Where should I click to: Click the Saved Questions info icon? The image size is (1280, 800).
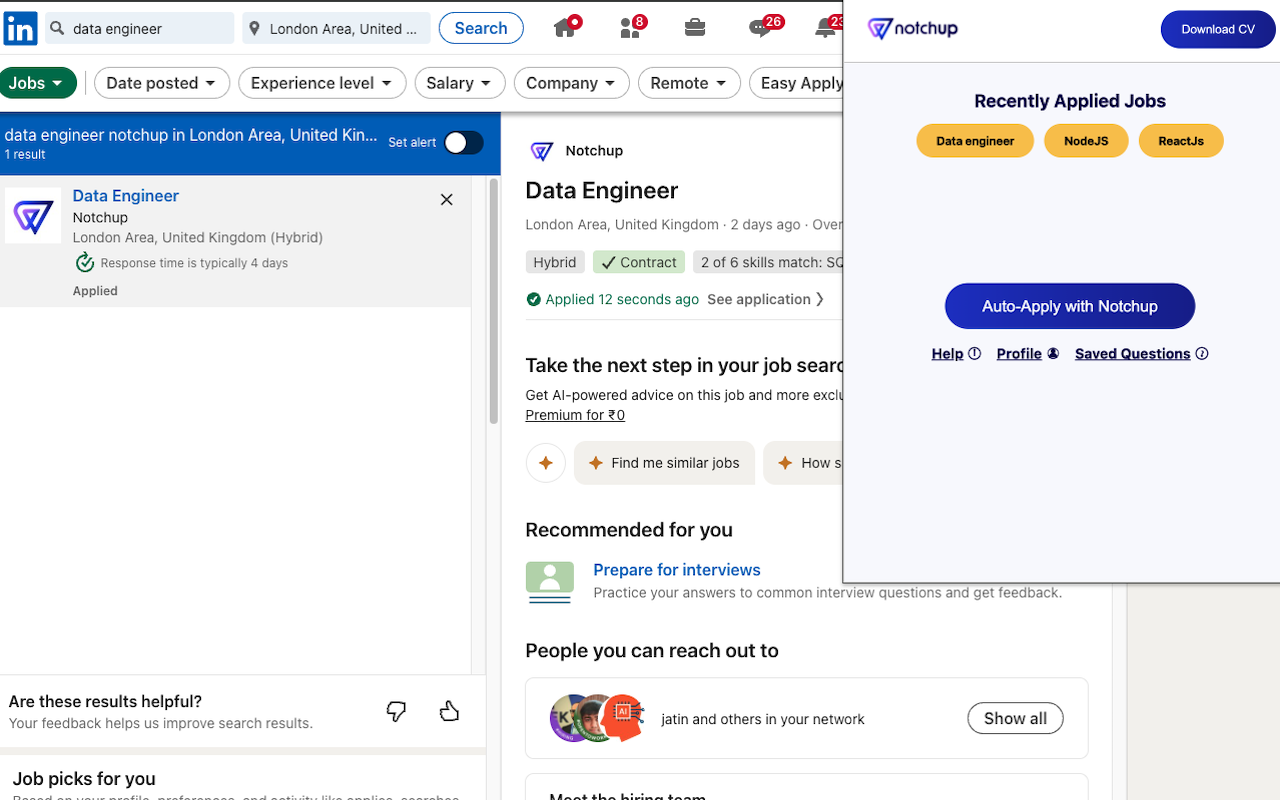click(1202, 354)
